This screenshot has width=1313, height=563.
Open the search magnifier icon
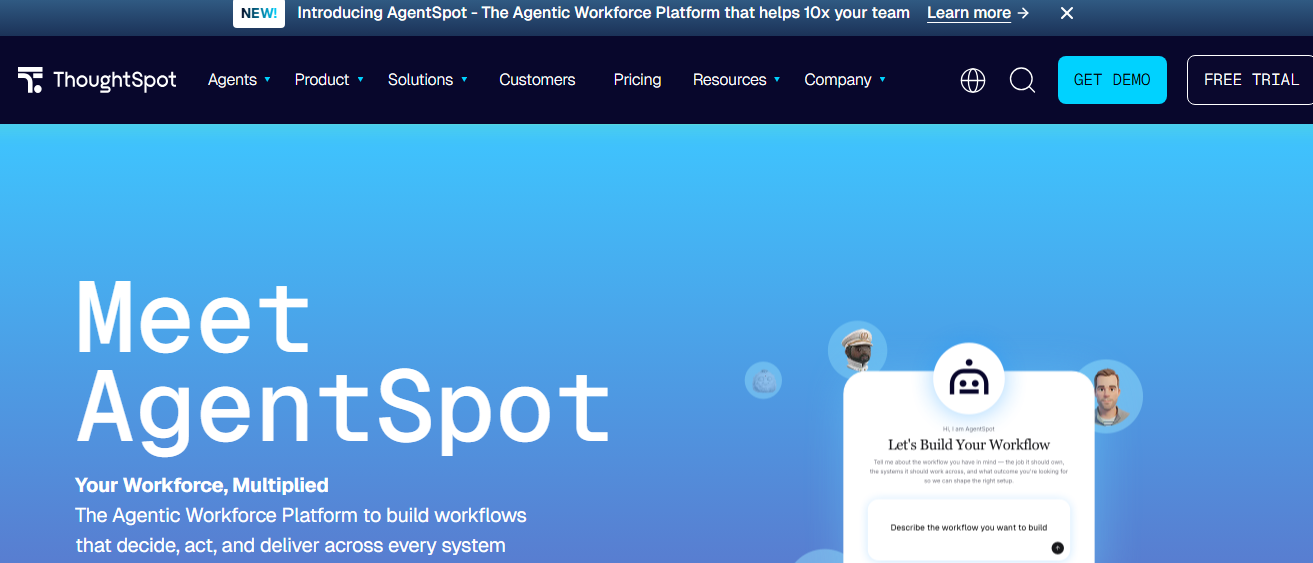point(1022,80)
